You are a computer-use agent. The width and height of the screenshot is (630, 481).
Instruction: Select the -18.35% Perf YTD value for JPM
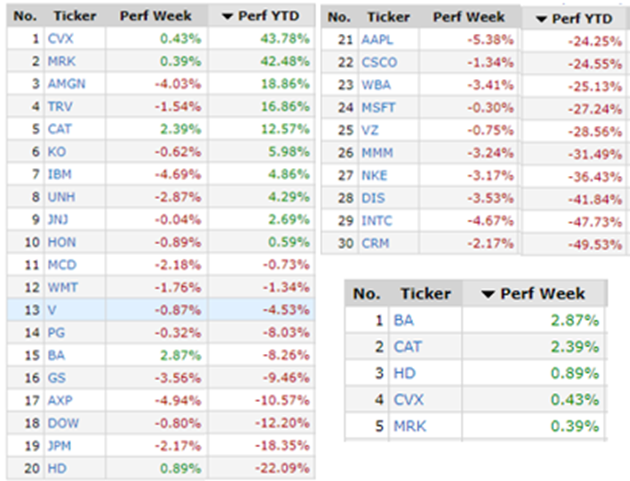coord(282,446)
